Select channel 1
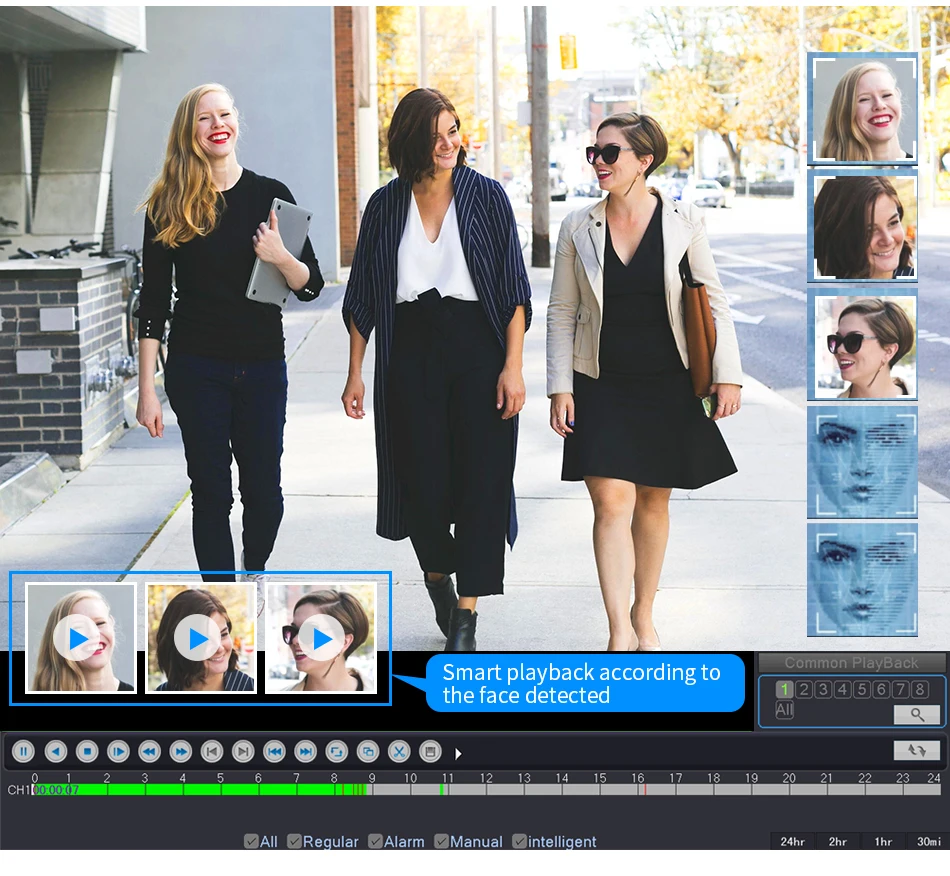Viewport: 950px width, 876px height. click(785, 689)
